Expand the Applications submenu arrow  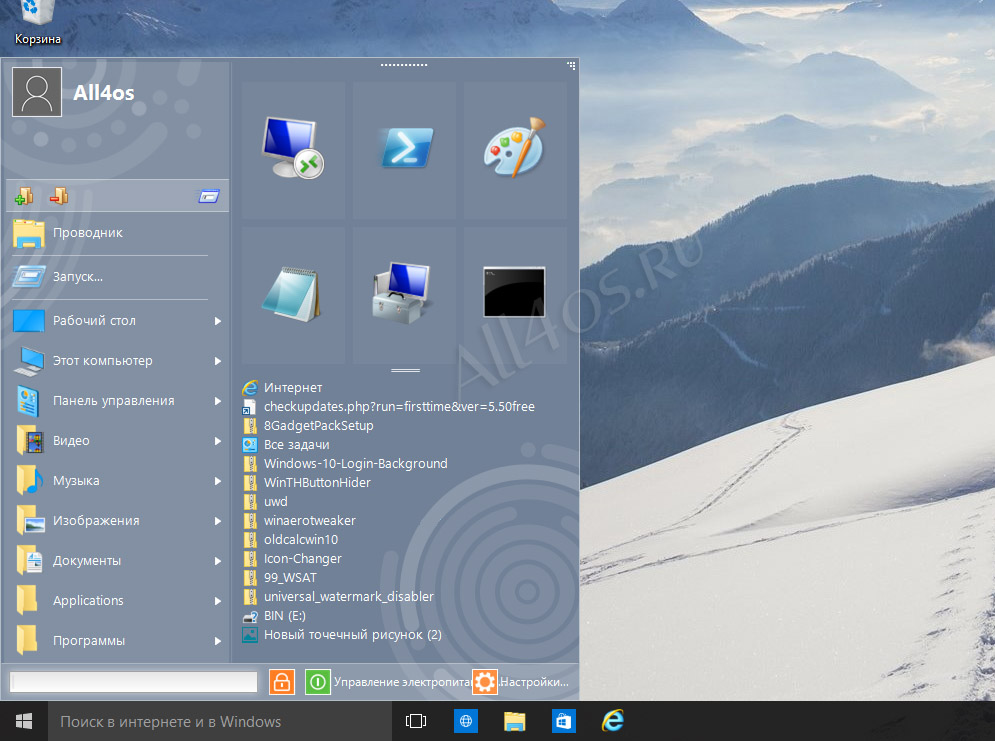click(x=218, y=601)
